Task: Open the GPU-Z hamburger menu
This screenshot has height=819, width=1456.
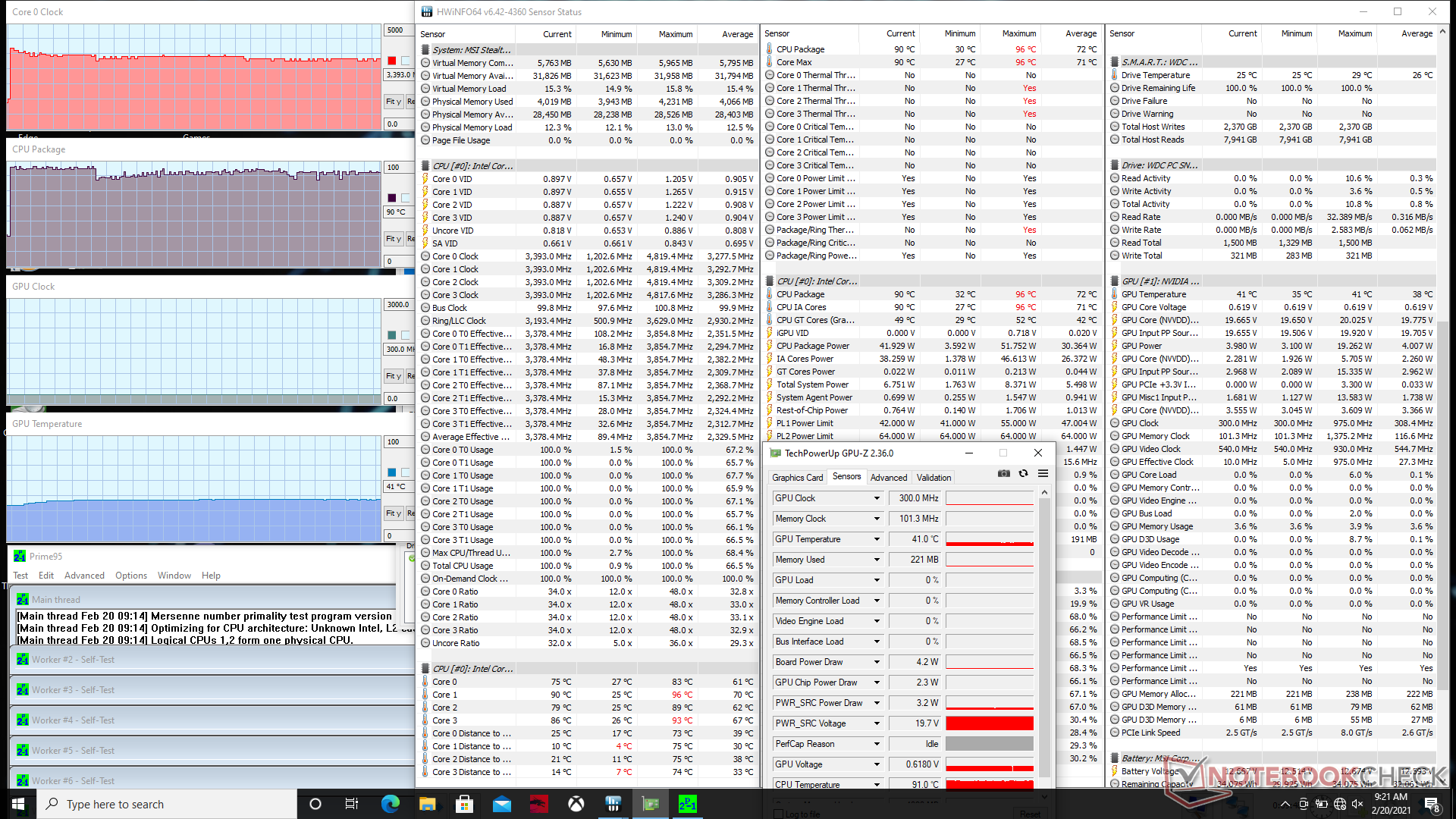Action: (1043, 473)
